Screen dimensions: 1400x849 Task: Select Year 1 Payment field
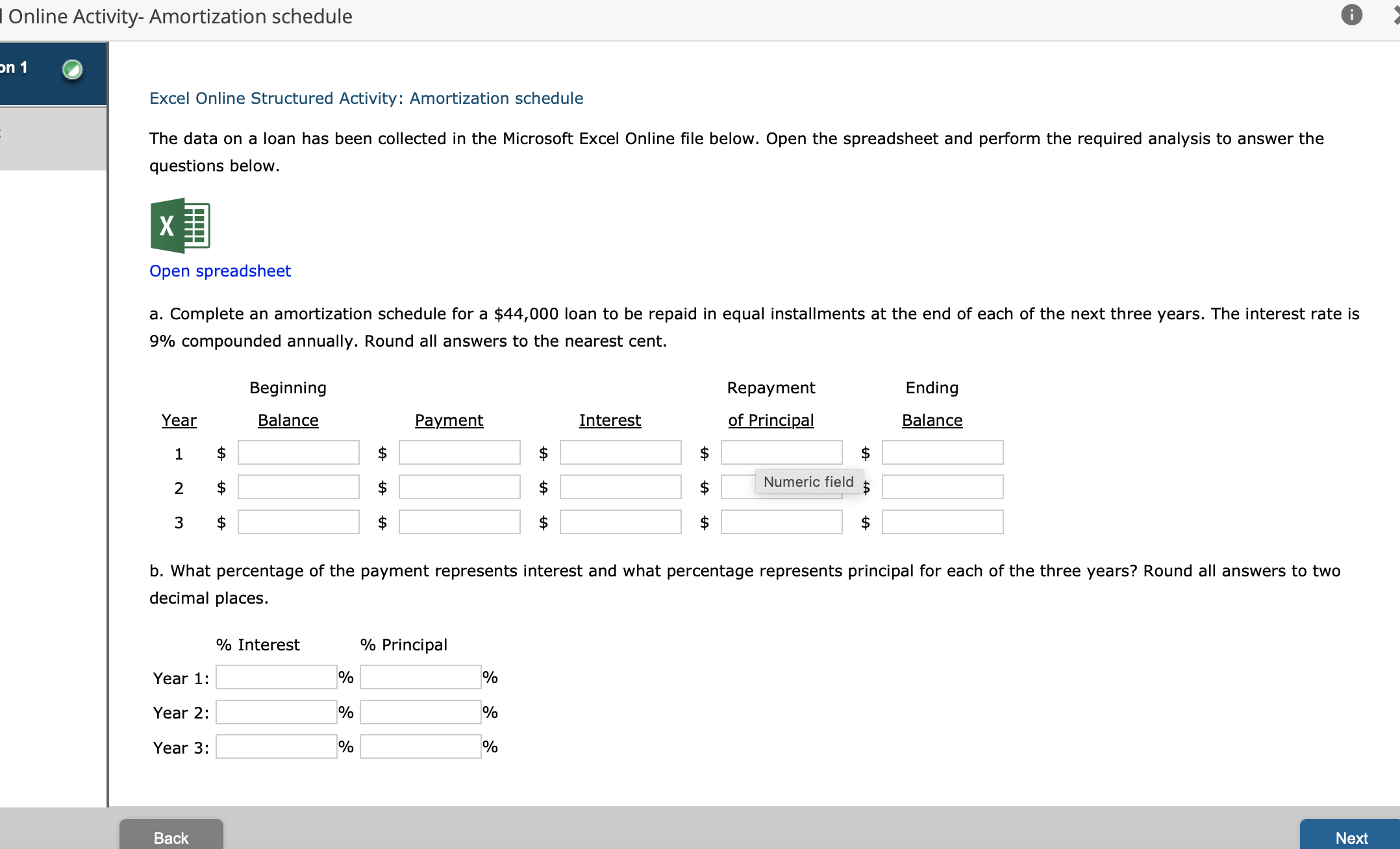coord(460,452)
